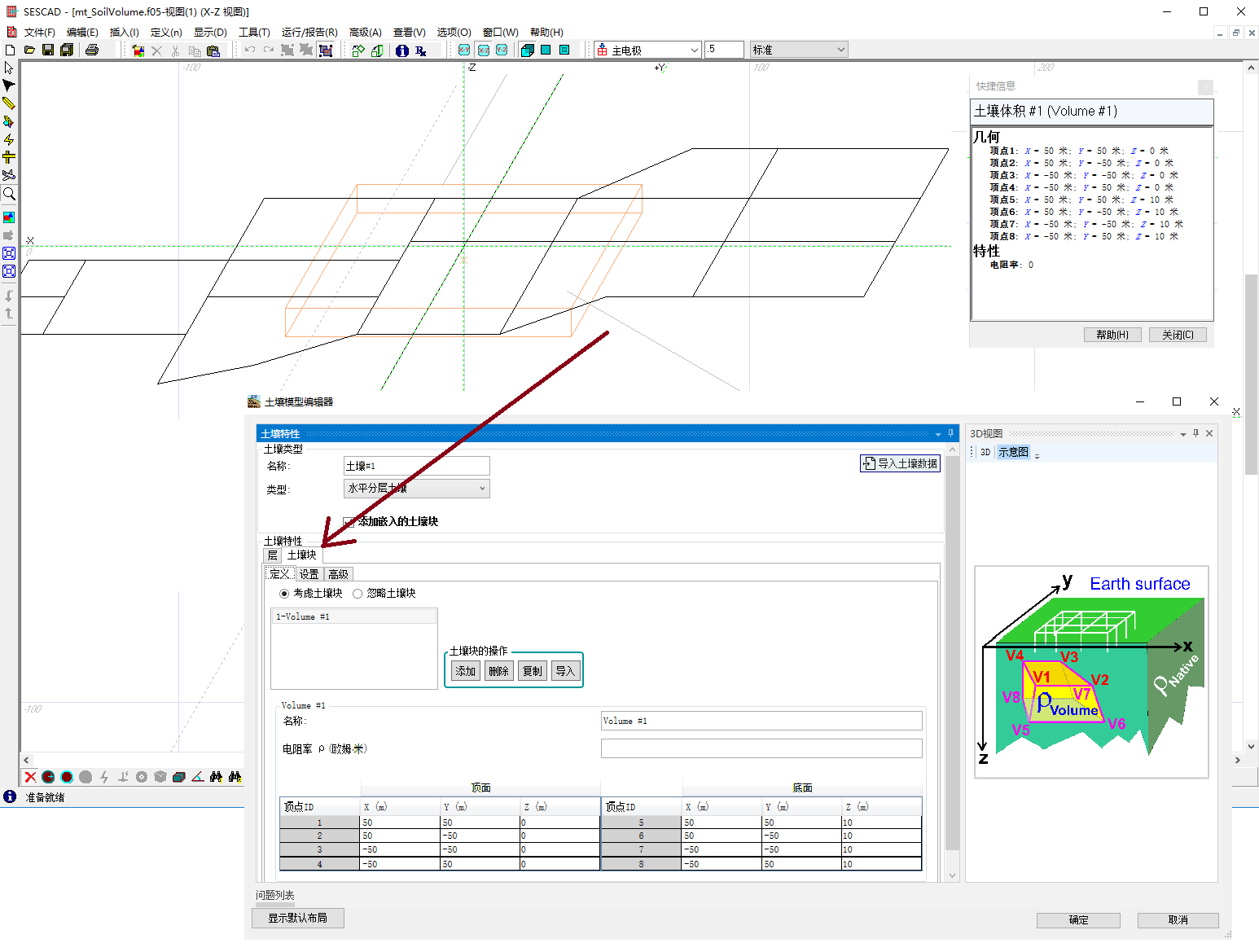Pin the 3D视图 panel
This screenshot has width=1259, height=952.
[1195, 433]
